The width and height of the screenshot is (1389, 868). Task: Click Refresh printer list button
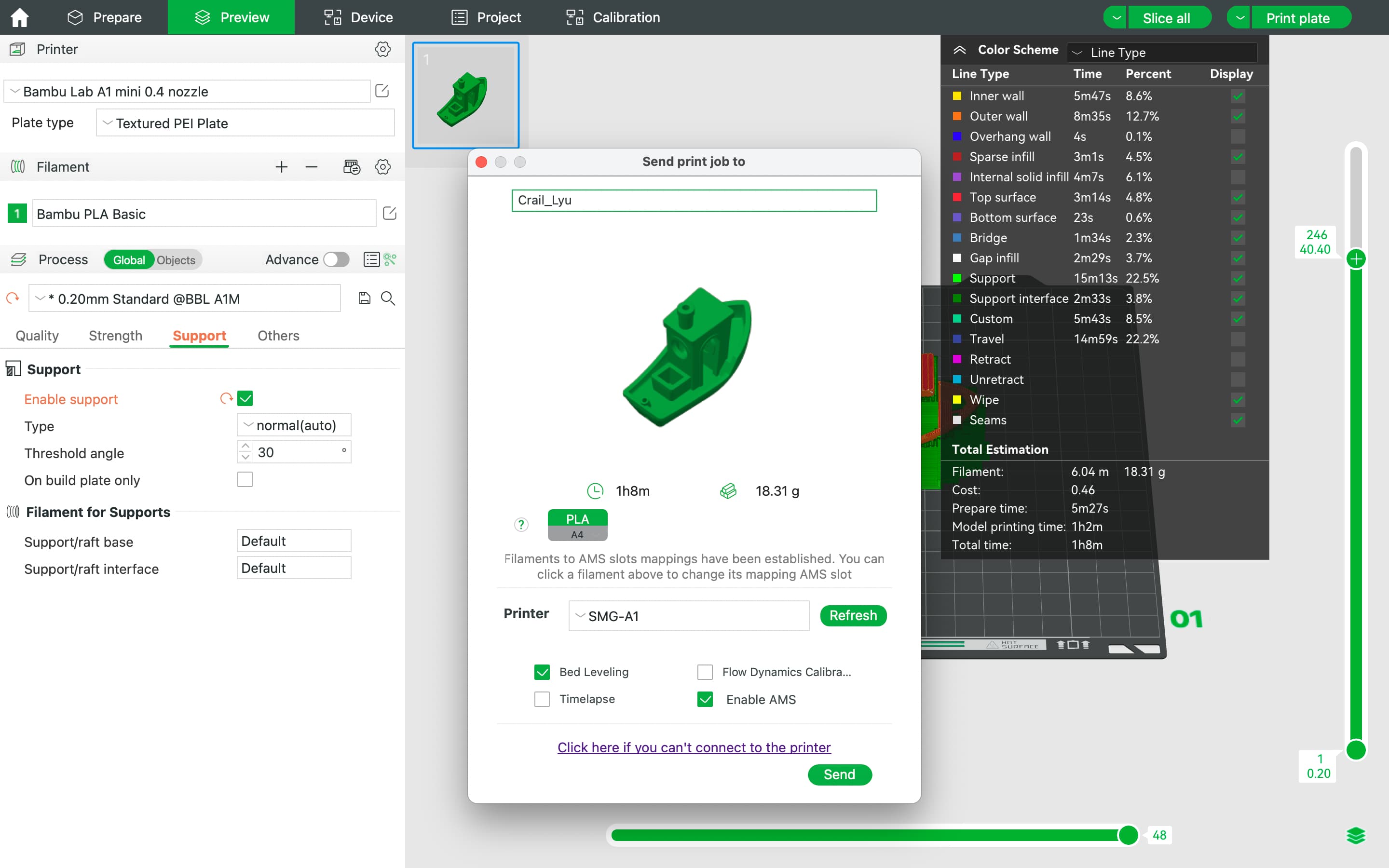[x=853, y=615]
